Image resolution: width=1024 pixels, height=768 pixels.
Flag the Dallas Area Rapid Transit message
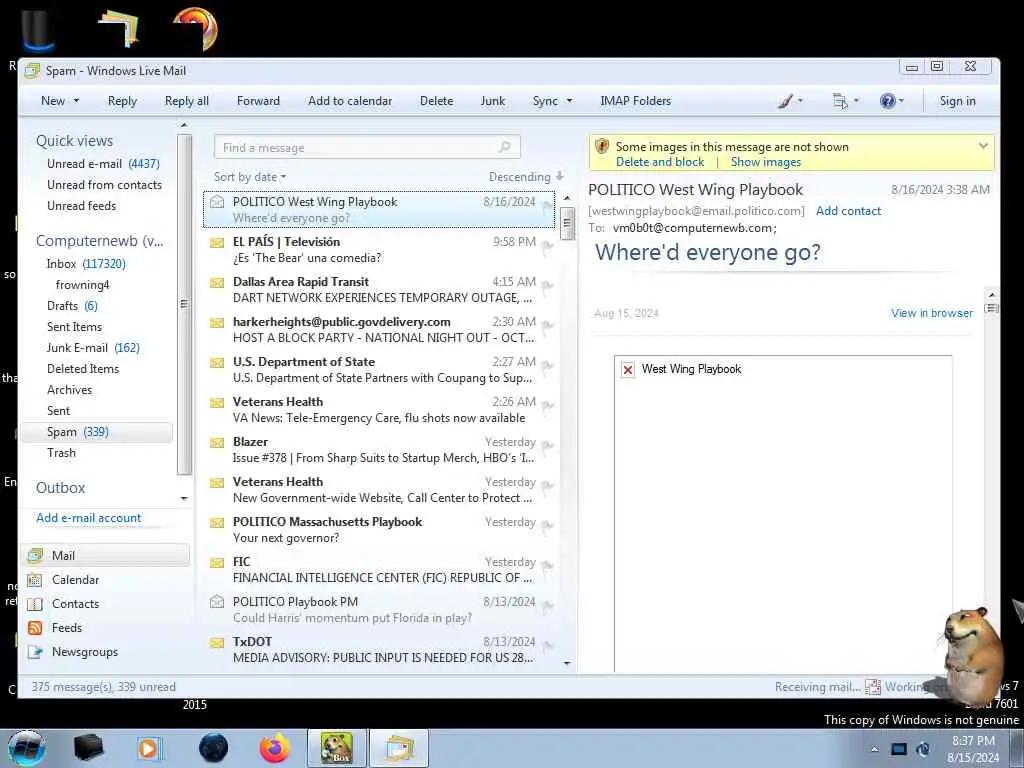pos(547,286)
